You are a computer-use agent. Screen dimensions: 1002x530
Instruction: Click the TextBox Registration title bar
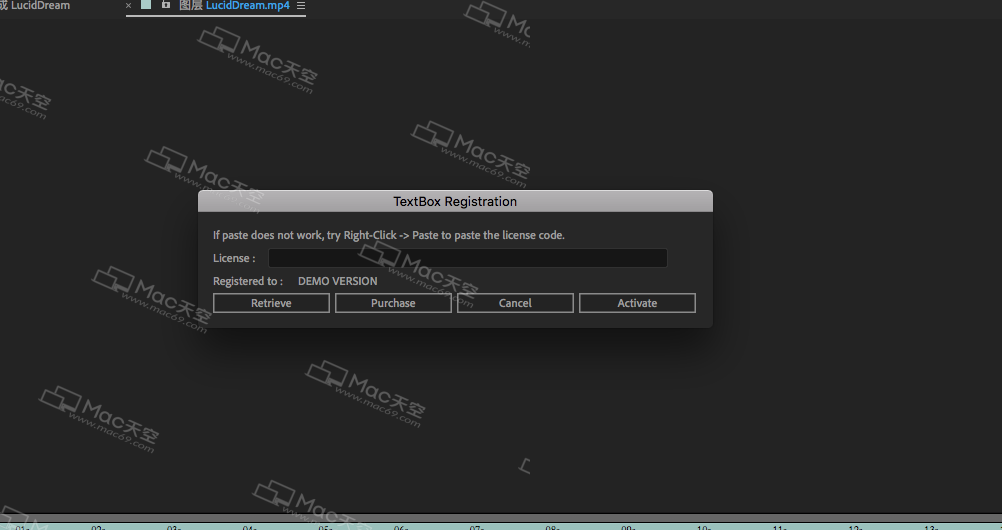click(455, 201)
